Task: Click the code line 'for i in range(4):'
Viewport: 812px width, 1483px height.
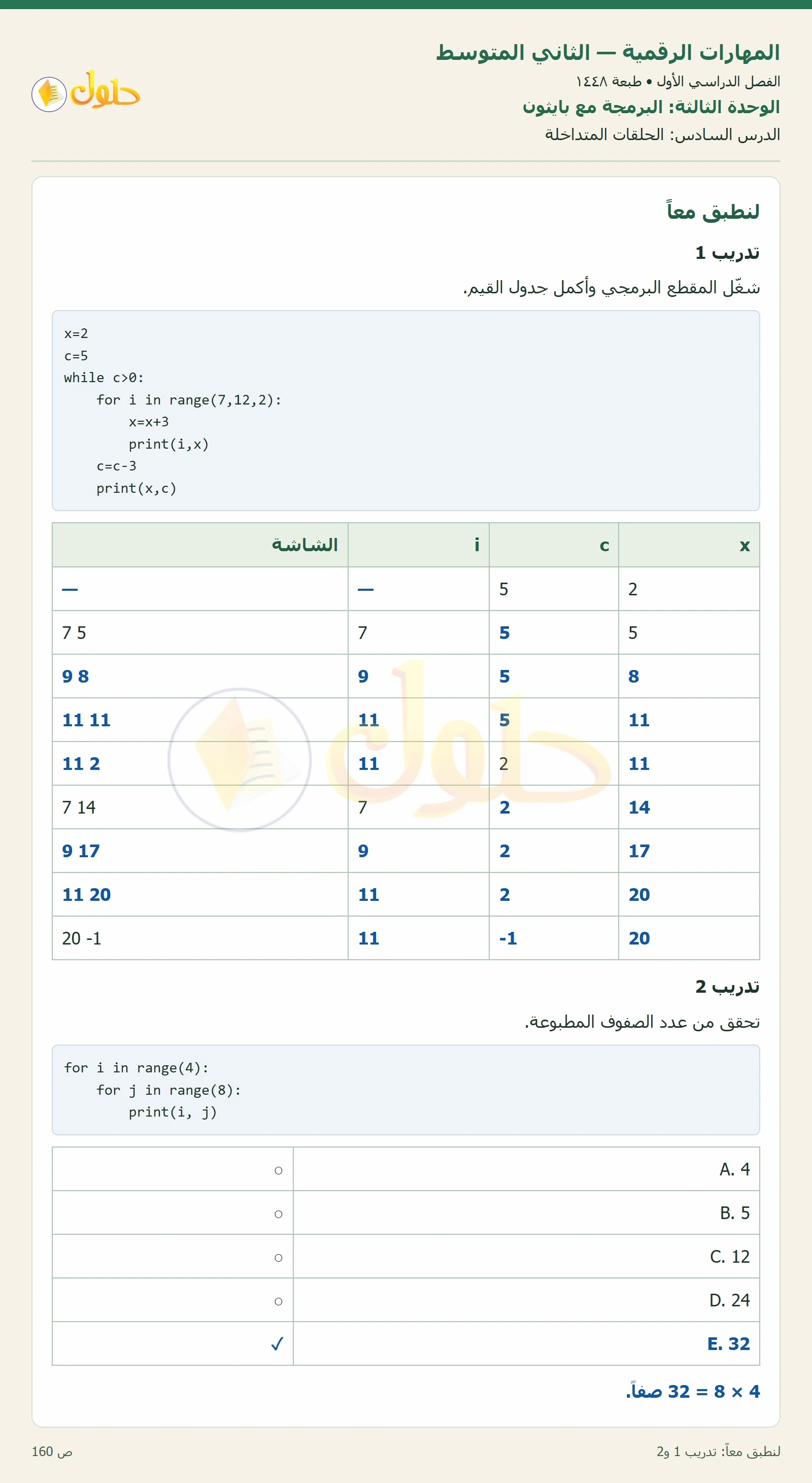Action: point(137,1068)
